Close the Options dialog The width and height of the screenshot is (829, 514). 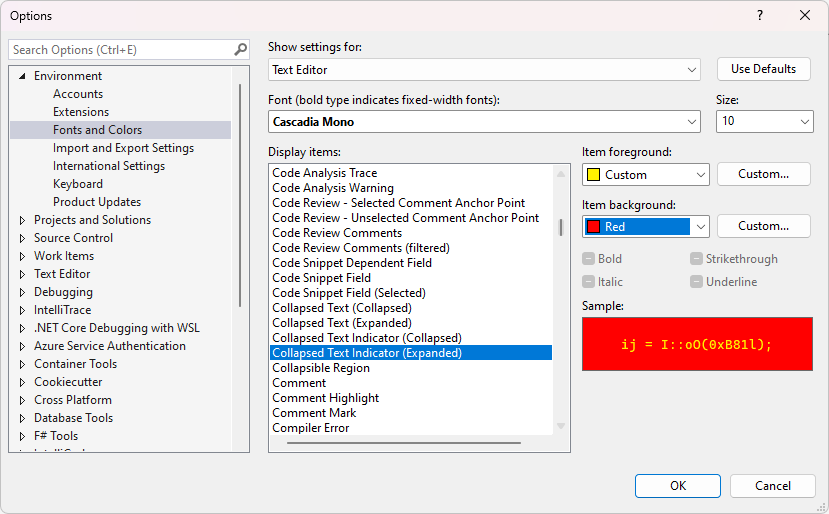805,15
